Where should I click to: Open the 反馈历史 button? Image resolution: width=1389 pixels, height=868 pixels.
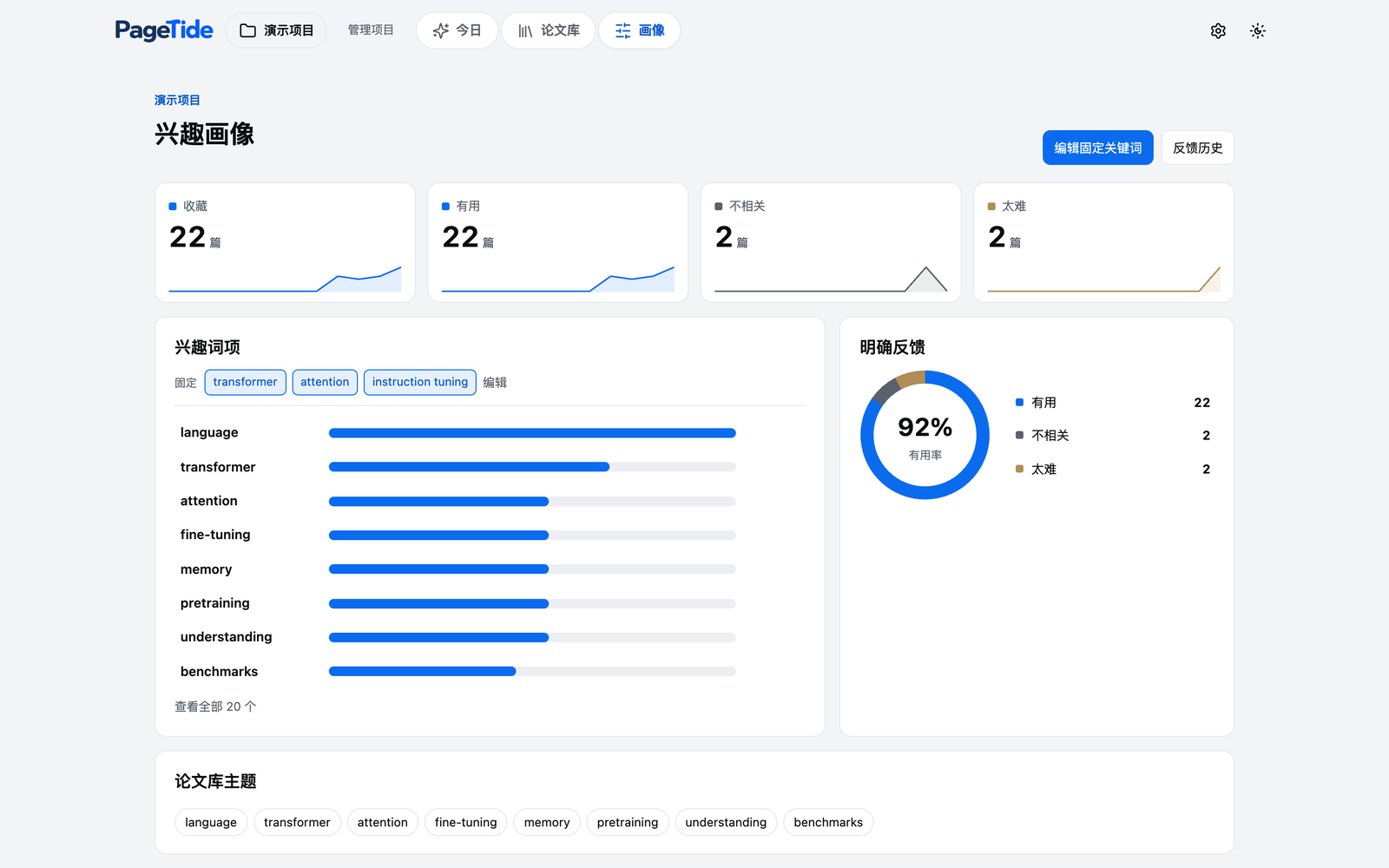[1197, 148]
